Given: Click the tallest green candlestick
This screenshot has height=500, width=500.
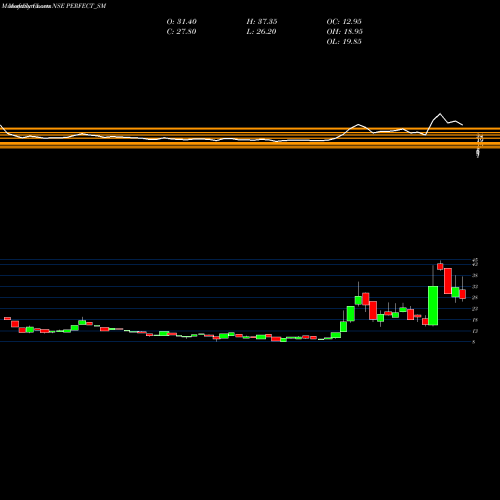Looking at the screenshot, I should [x=433, y=305].
